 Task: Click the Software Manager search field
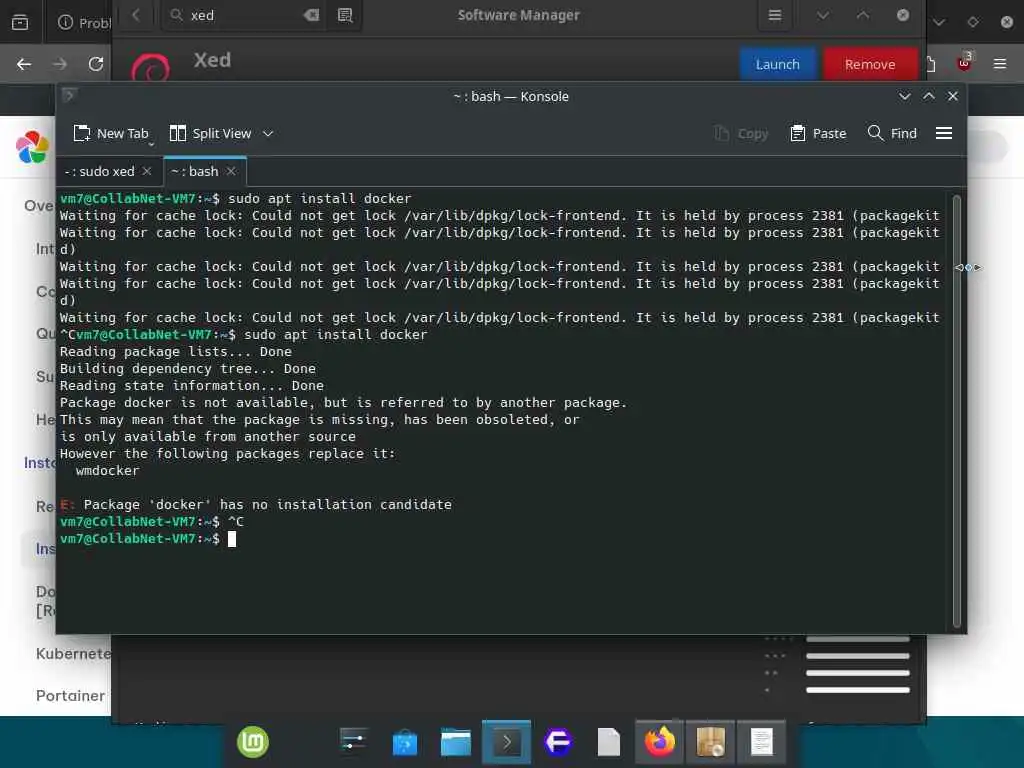pos(246,15)
